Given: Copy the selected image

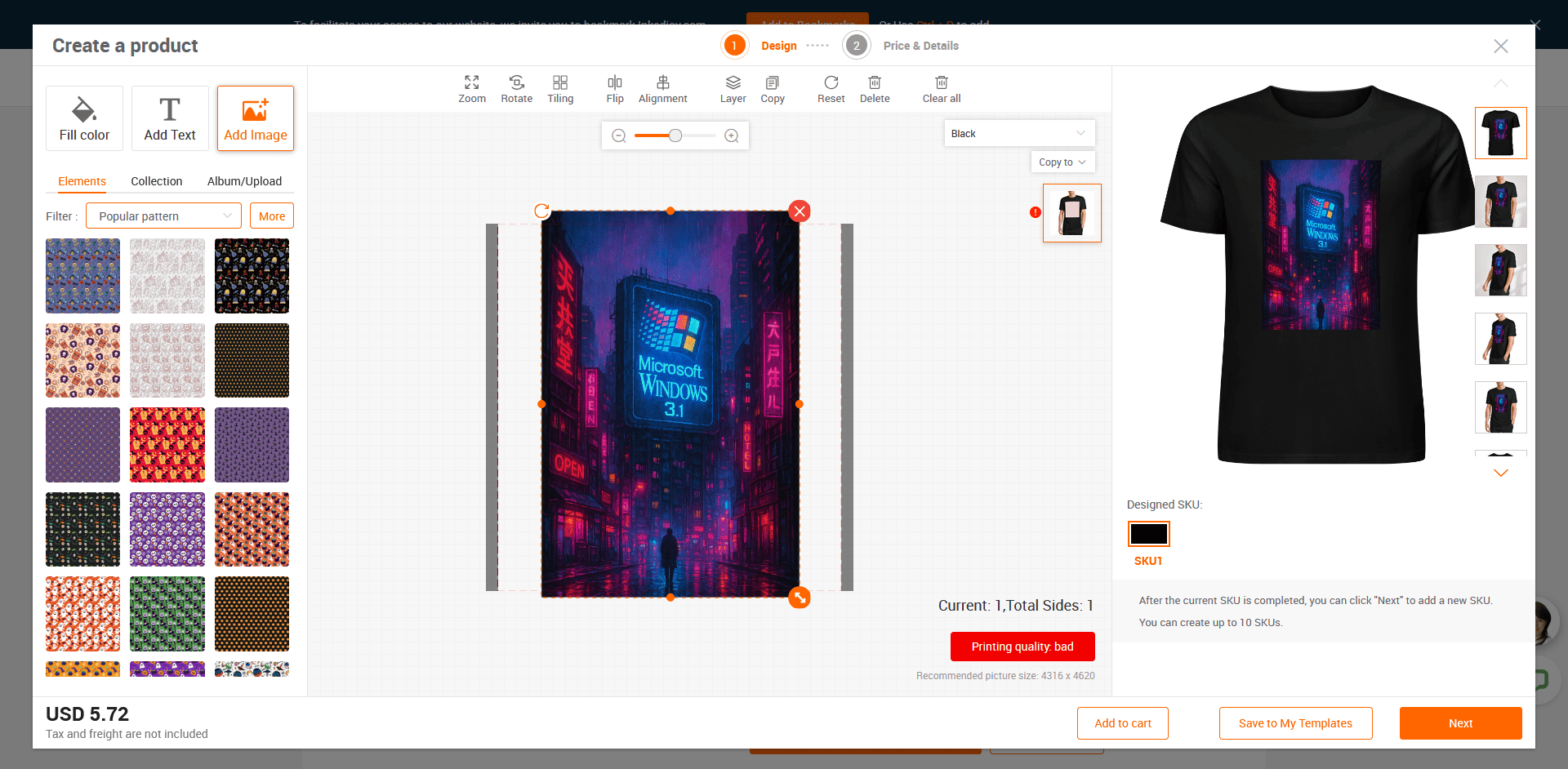Looking at the screenshot, I should tap(773, 89).
